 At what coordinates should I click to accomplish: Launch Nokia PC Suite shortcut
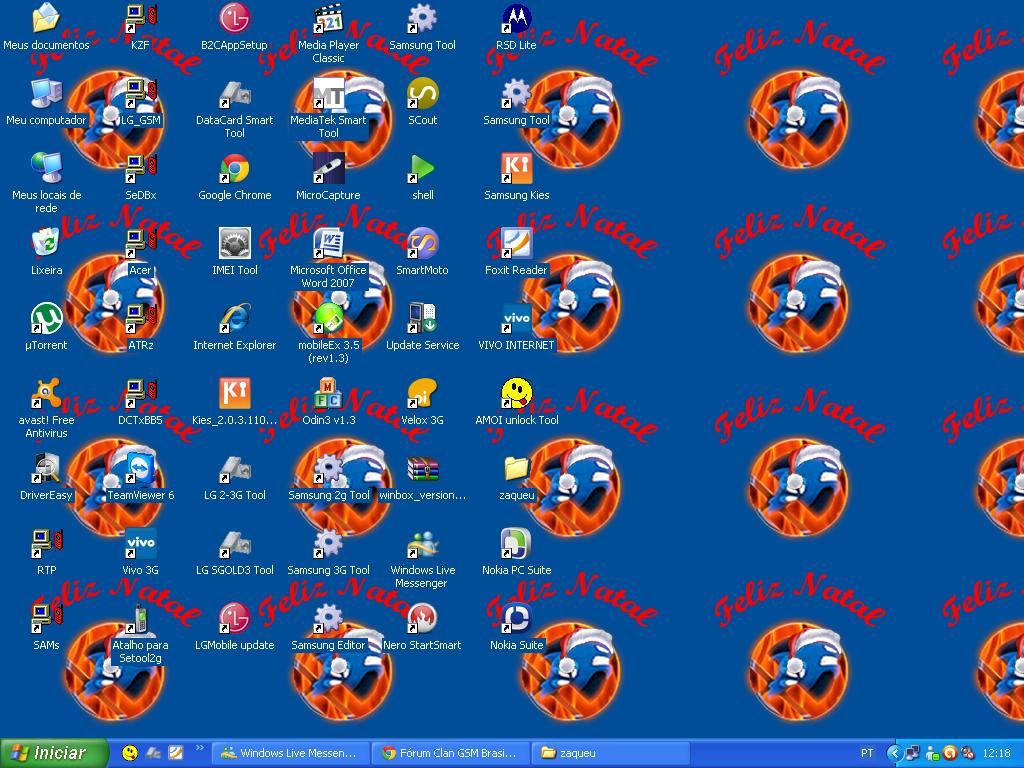point(517,545)
